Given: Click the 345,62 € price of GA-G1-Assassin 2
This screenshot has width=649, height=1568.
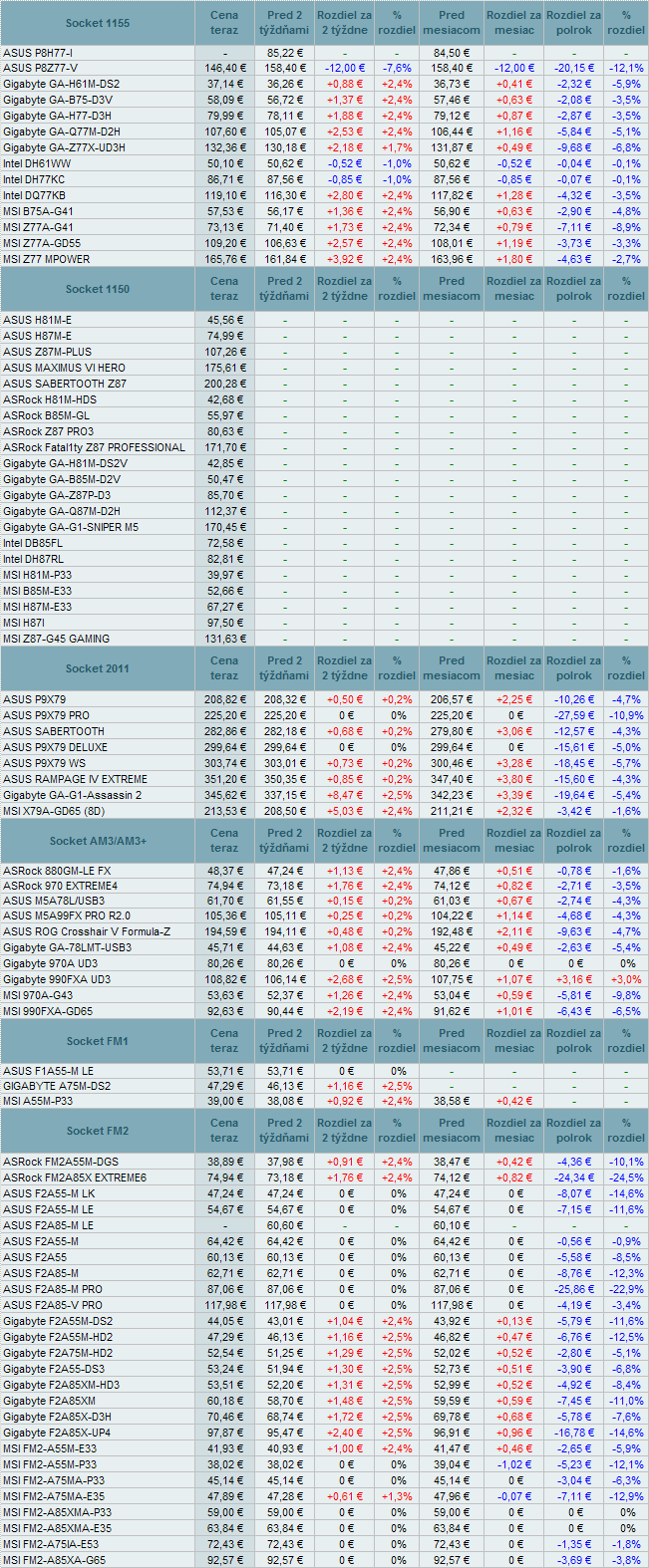Looking at the screenshot, I should tap(224, 795).
